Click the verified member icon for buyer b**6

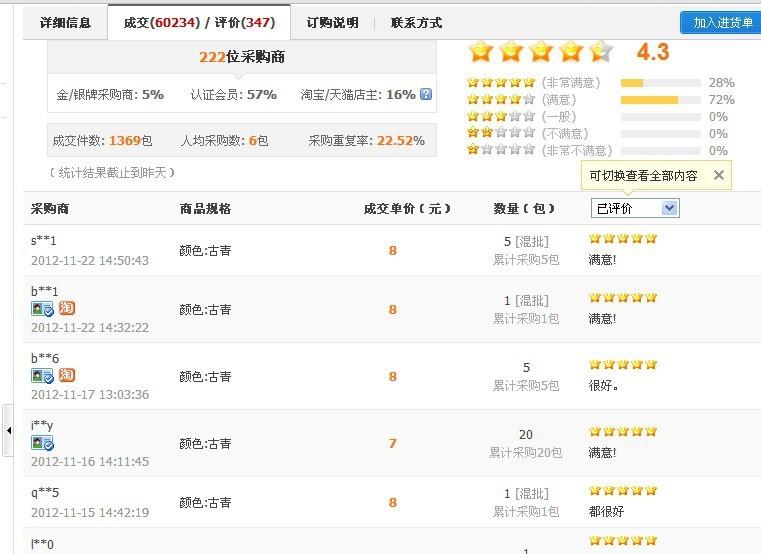[x=42, y=376]
